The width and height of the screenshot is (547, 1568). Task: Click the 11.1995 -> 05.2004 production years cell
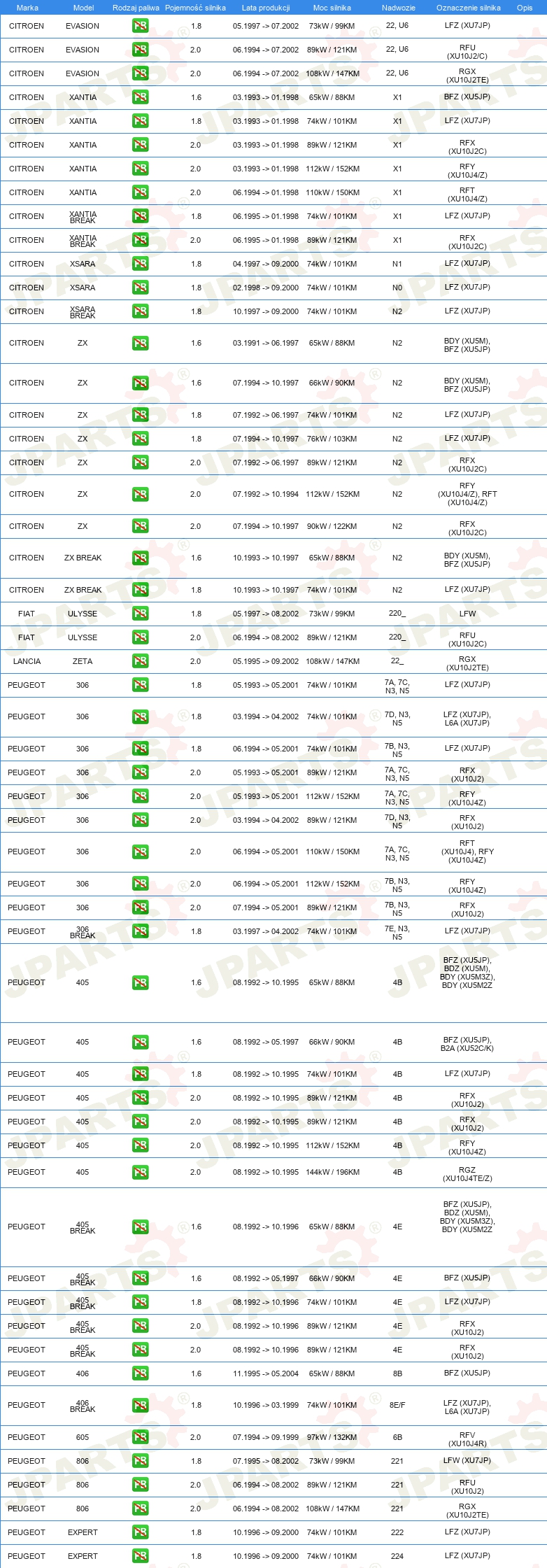point(266,1373)
